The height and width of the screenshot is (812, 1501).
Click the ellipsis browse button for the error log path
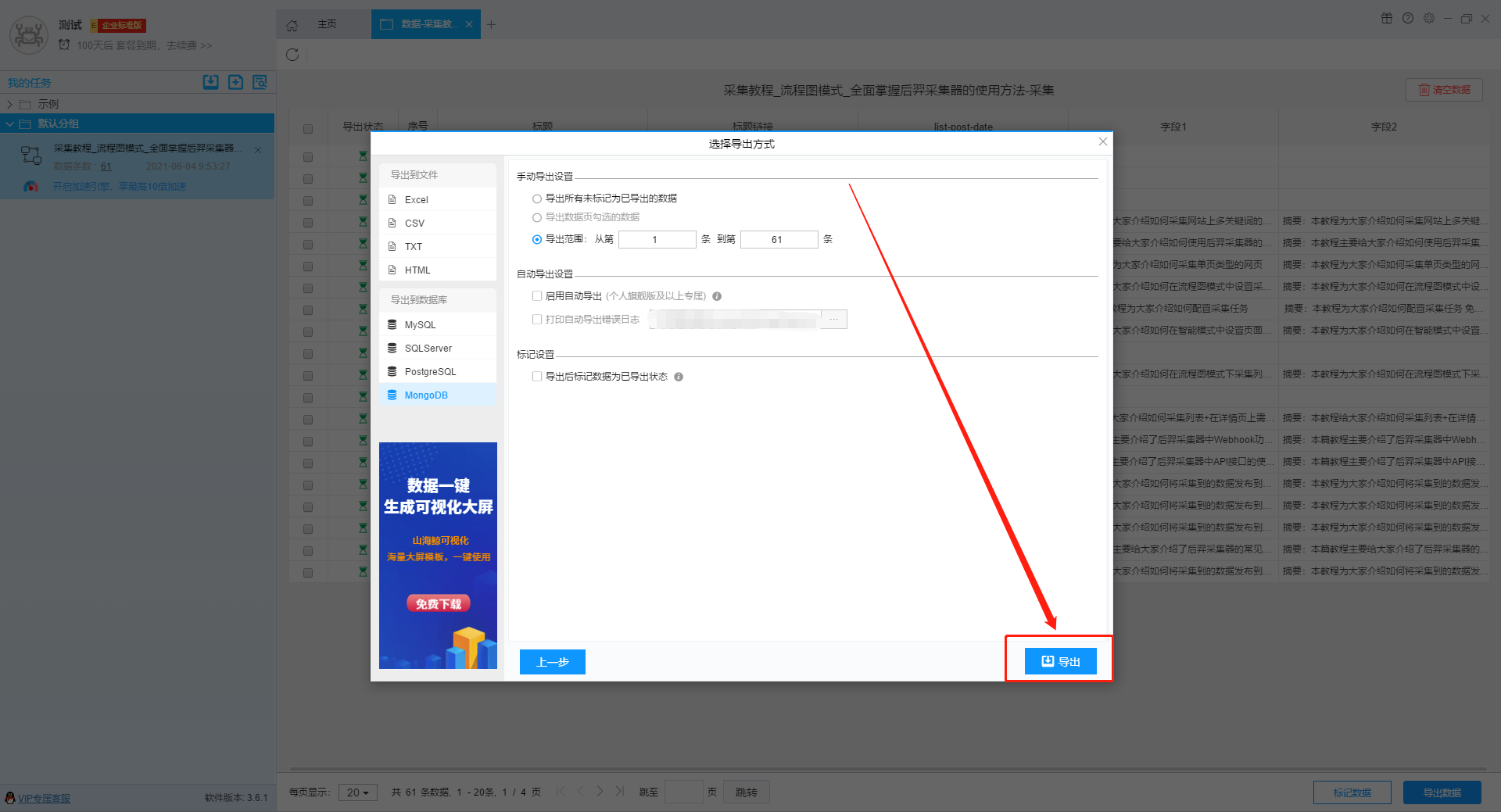[834, 319]
